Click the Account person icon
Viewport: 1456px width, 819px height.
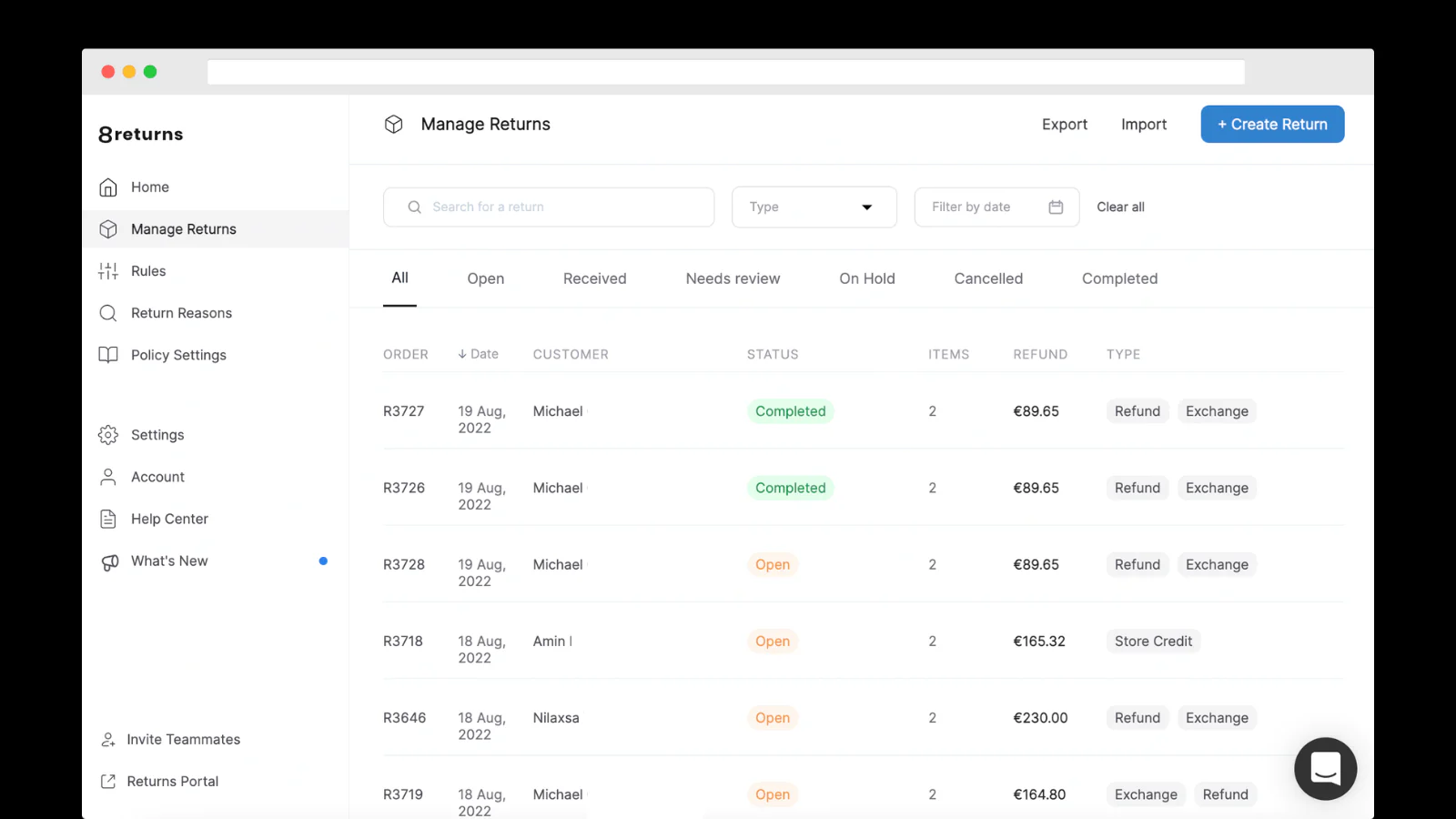108,477
